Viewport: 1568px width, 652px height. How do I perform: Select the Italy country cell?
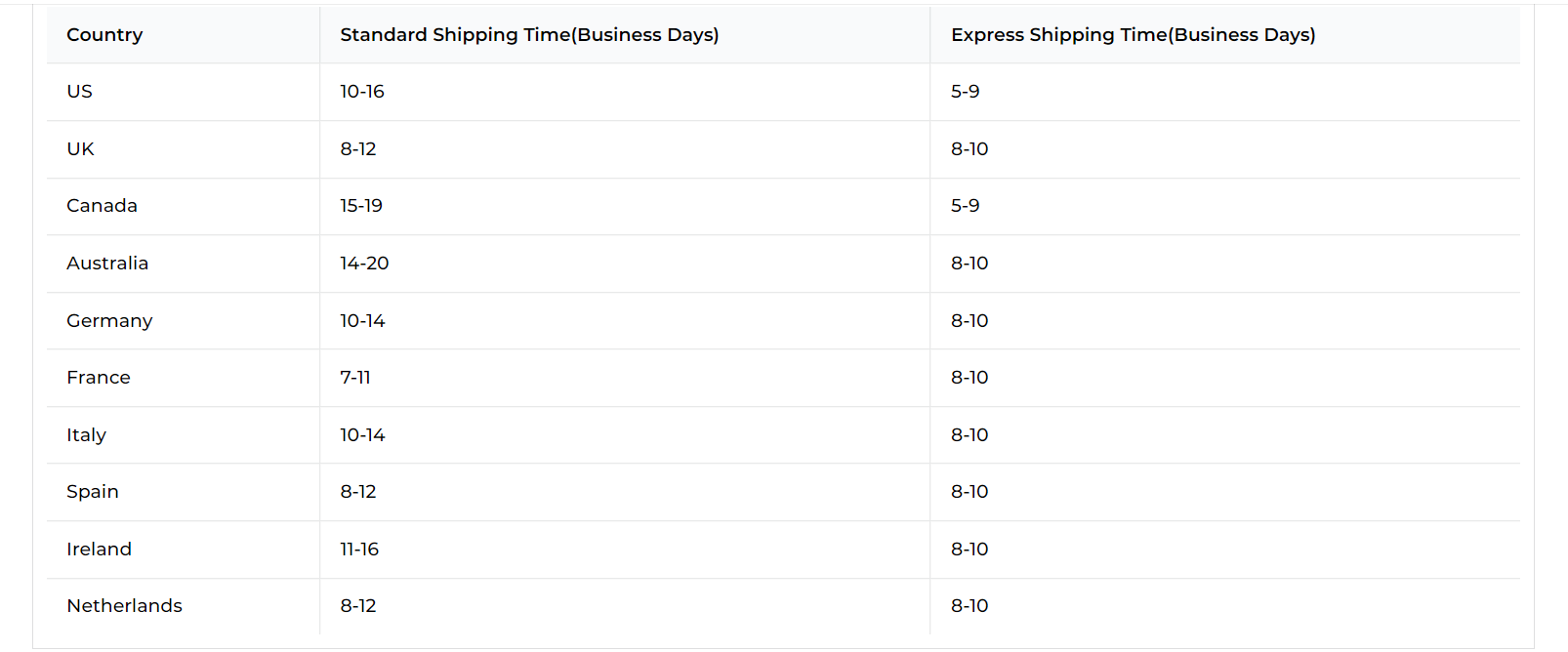pyautogui.click(x=86, y=435)
